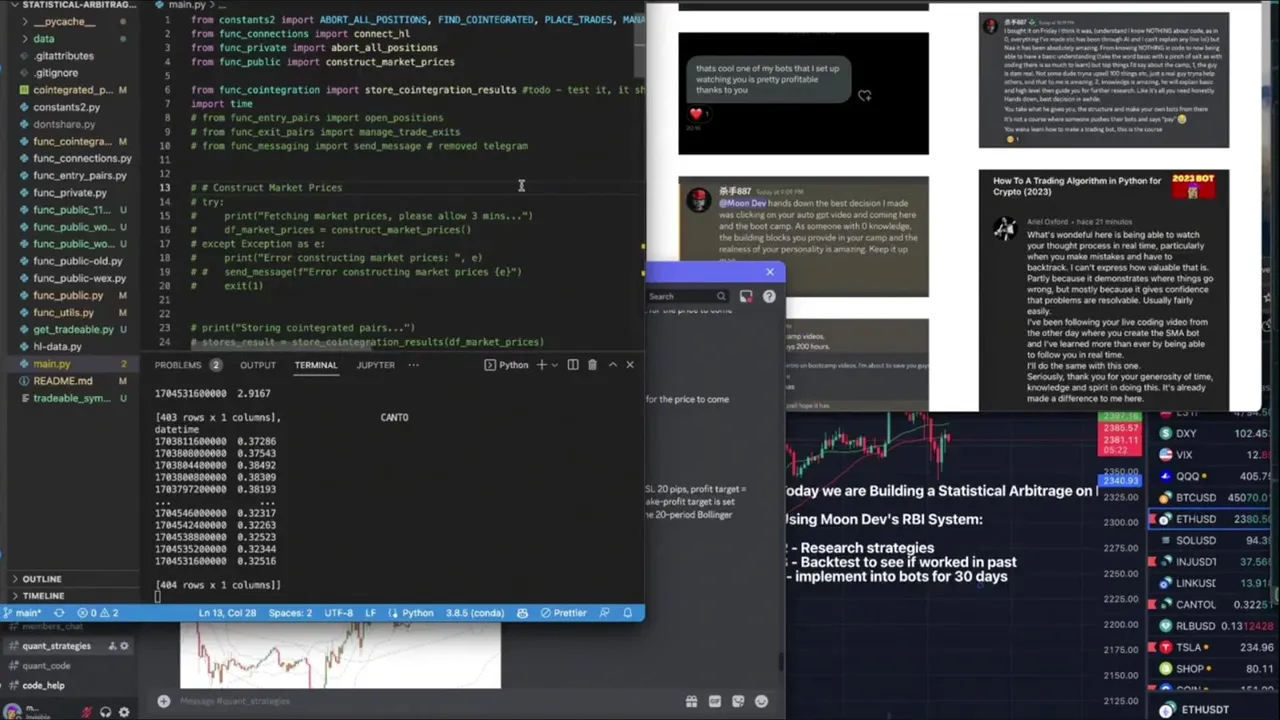
Task: Collapse the STATISTICAL-ARBITRAGE project root
Action: pos(70,4)
